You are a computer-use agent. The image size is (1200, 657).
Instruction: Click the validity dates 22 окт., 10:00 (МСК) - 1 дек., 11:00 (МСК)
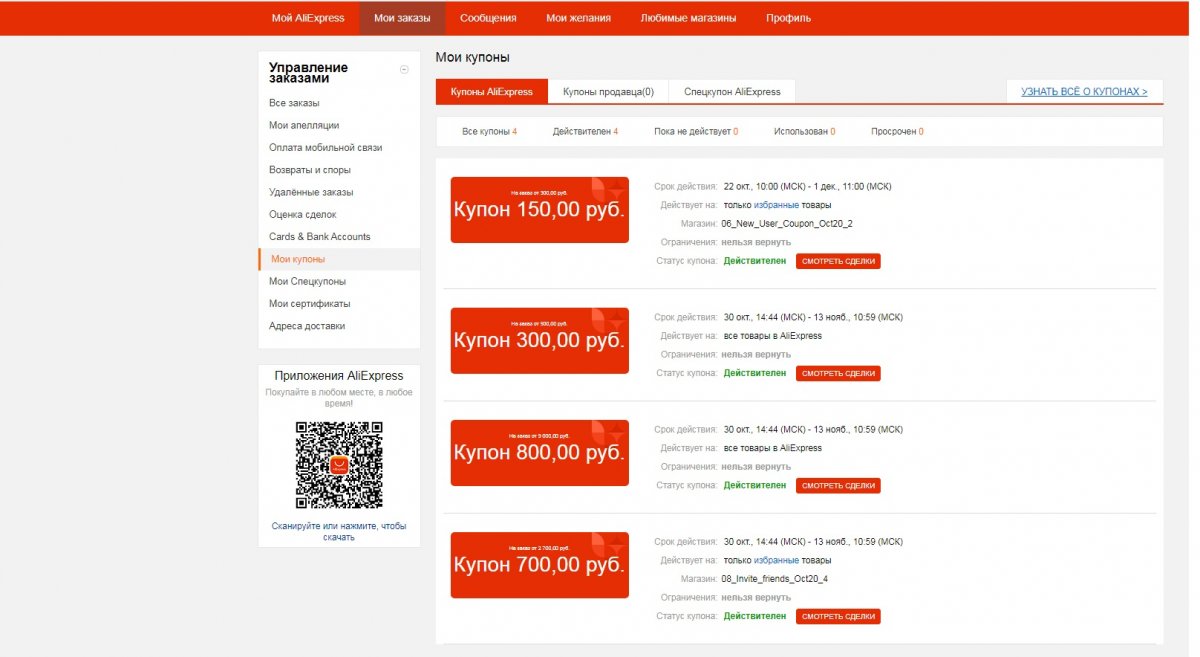[x=807, y=186]
